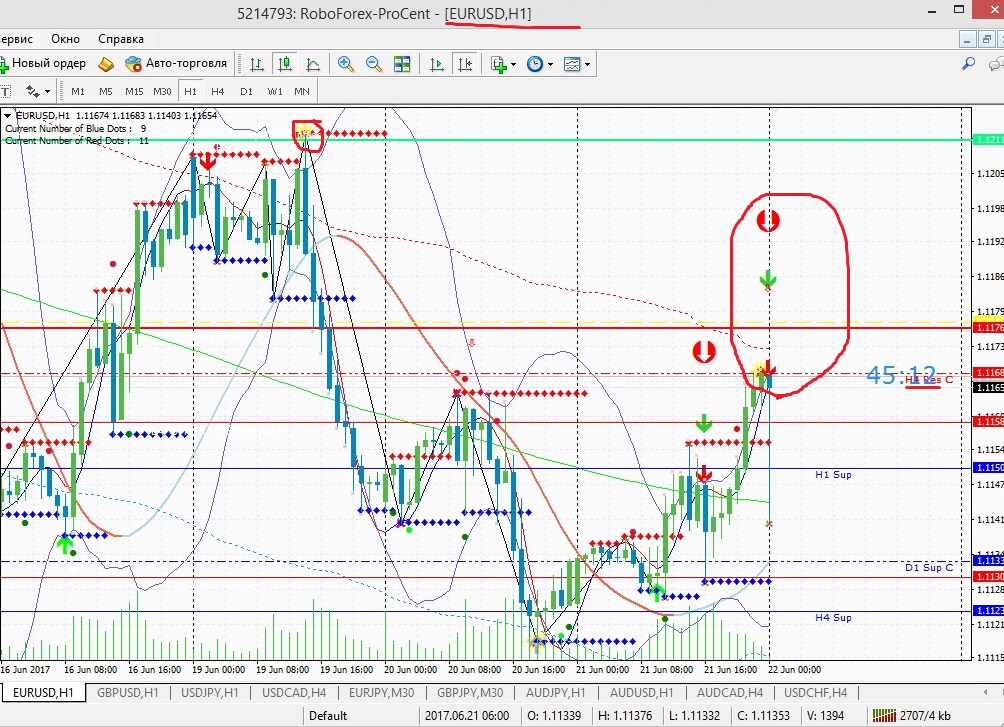
Task: Click the L: 1.11332 low price value
Action: tap(694, 715)
